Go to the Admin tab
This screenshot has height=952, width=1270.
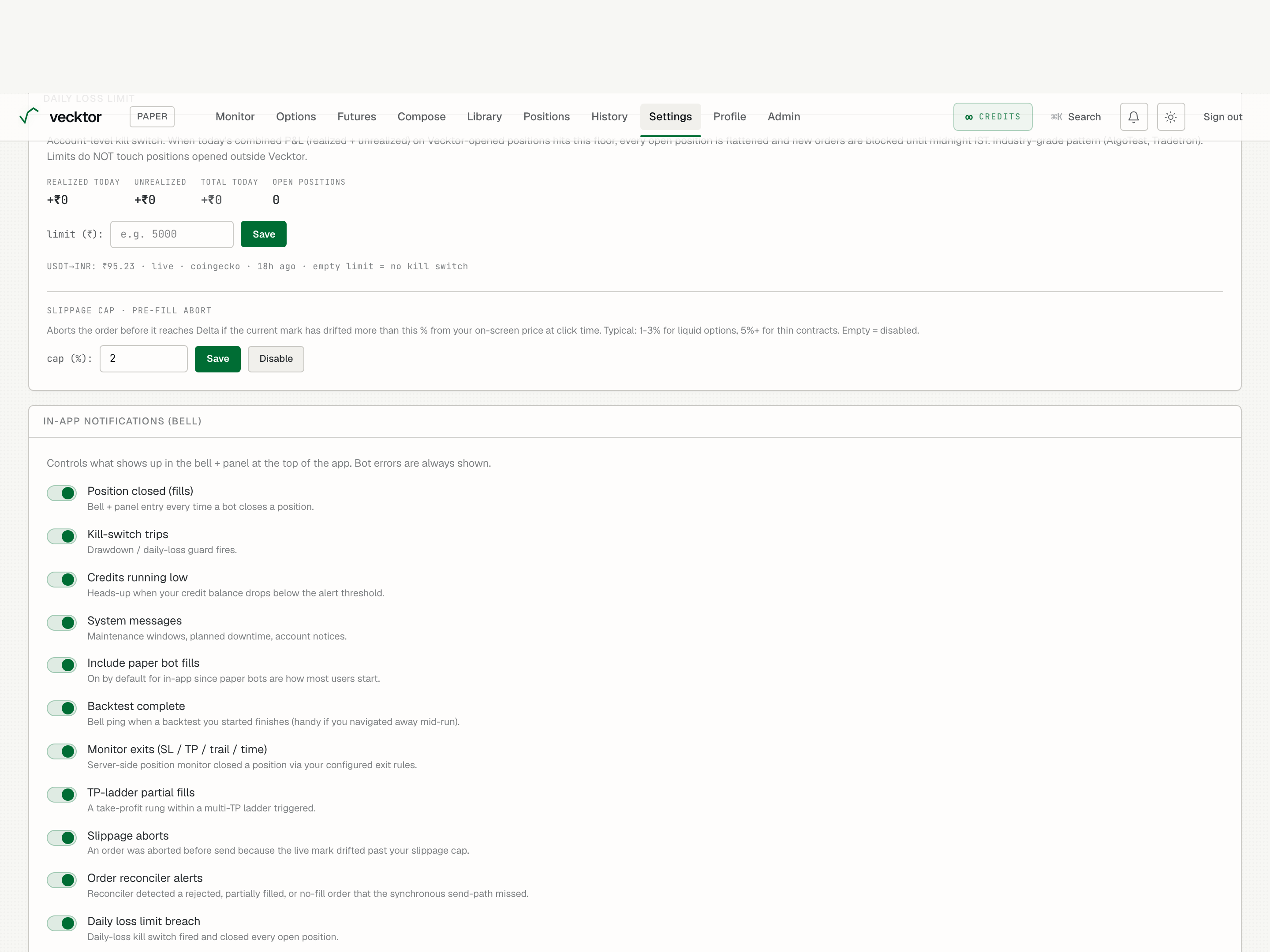(784, 116)
